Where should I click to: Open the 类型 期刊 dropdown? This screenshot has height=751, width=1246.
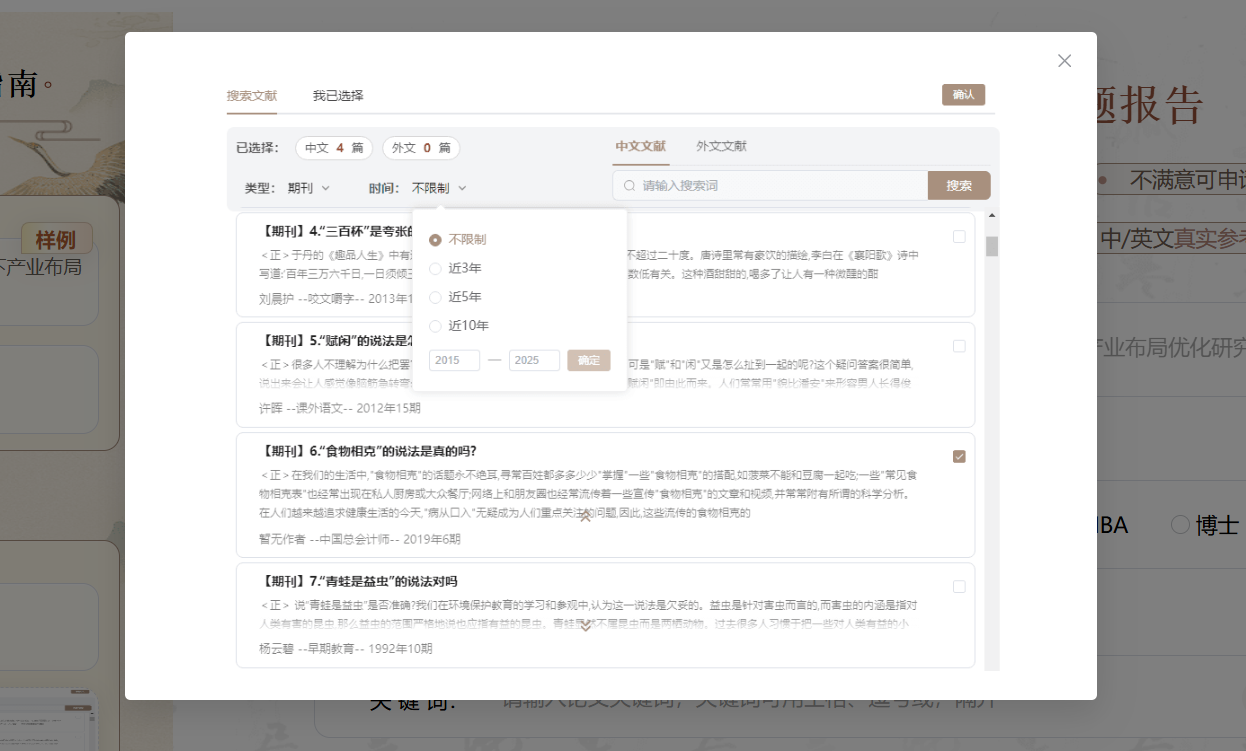point(309,188)
